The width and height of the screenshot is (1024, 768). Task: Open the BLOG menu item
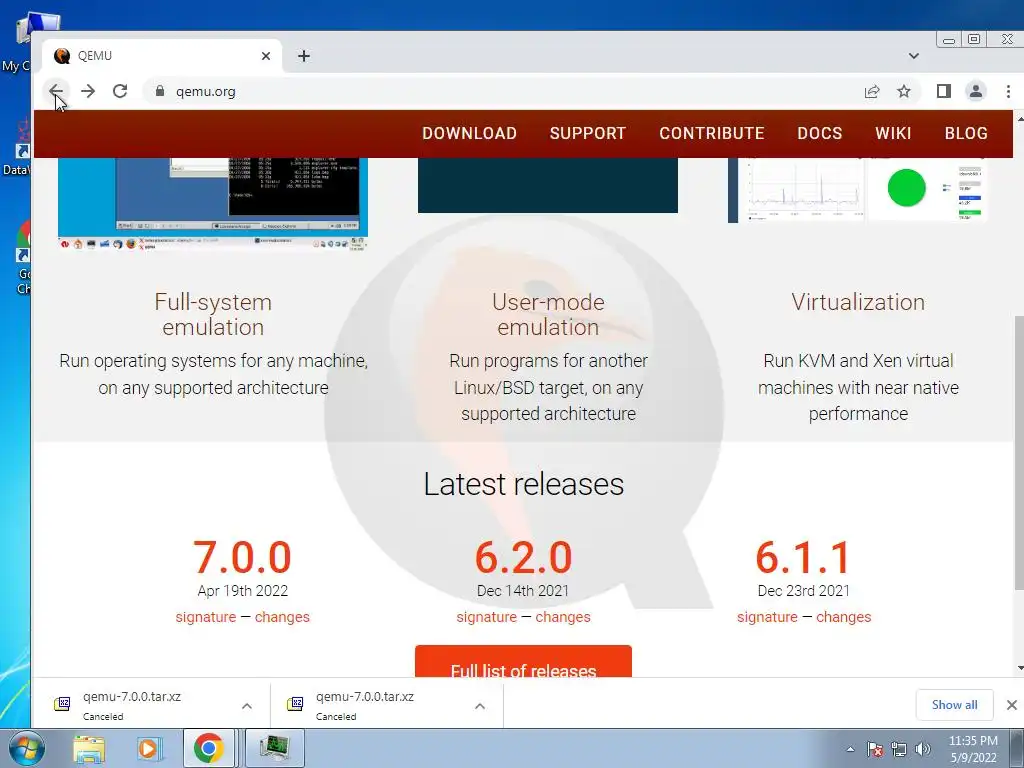click(966, 133)
